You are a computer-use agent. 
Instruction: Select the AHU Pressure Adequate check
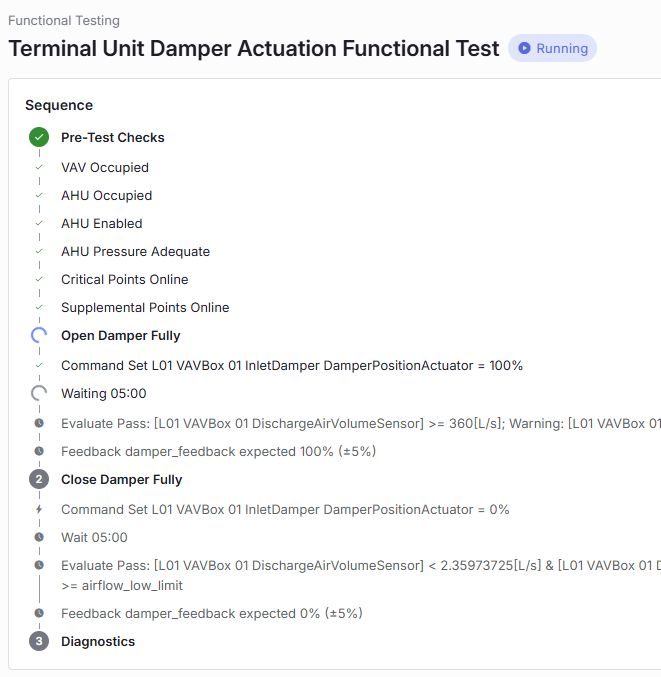coord(136,251)
